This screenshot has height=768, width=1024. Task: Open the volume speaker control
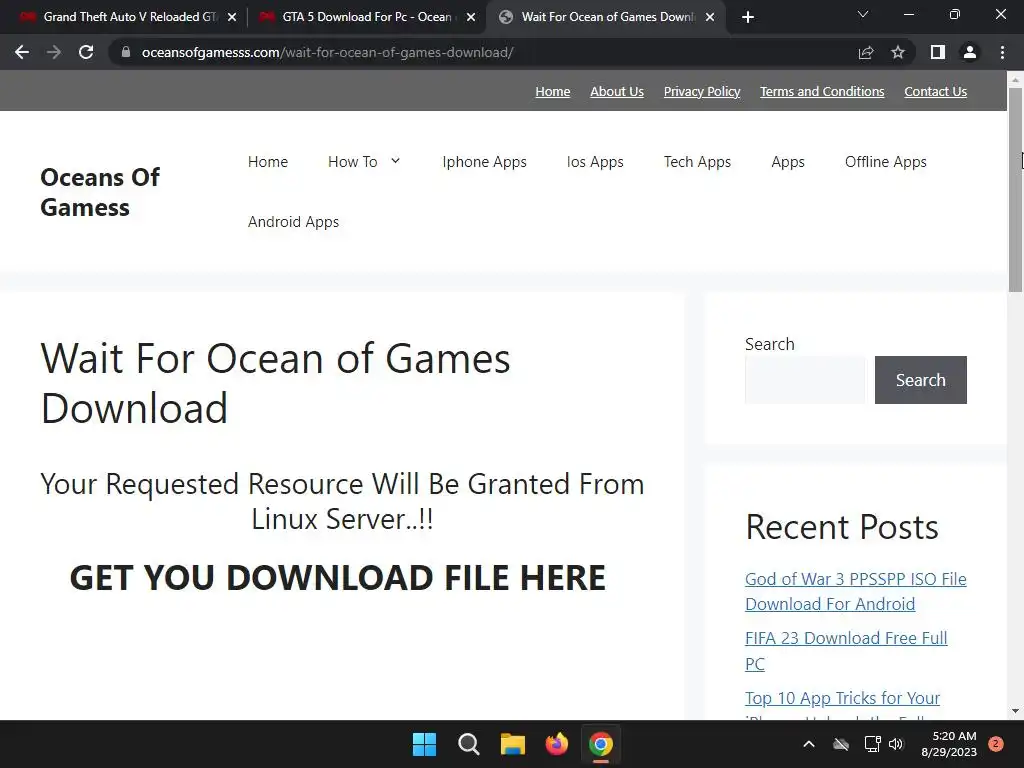896,744
